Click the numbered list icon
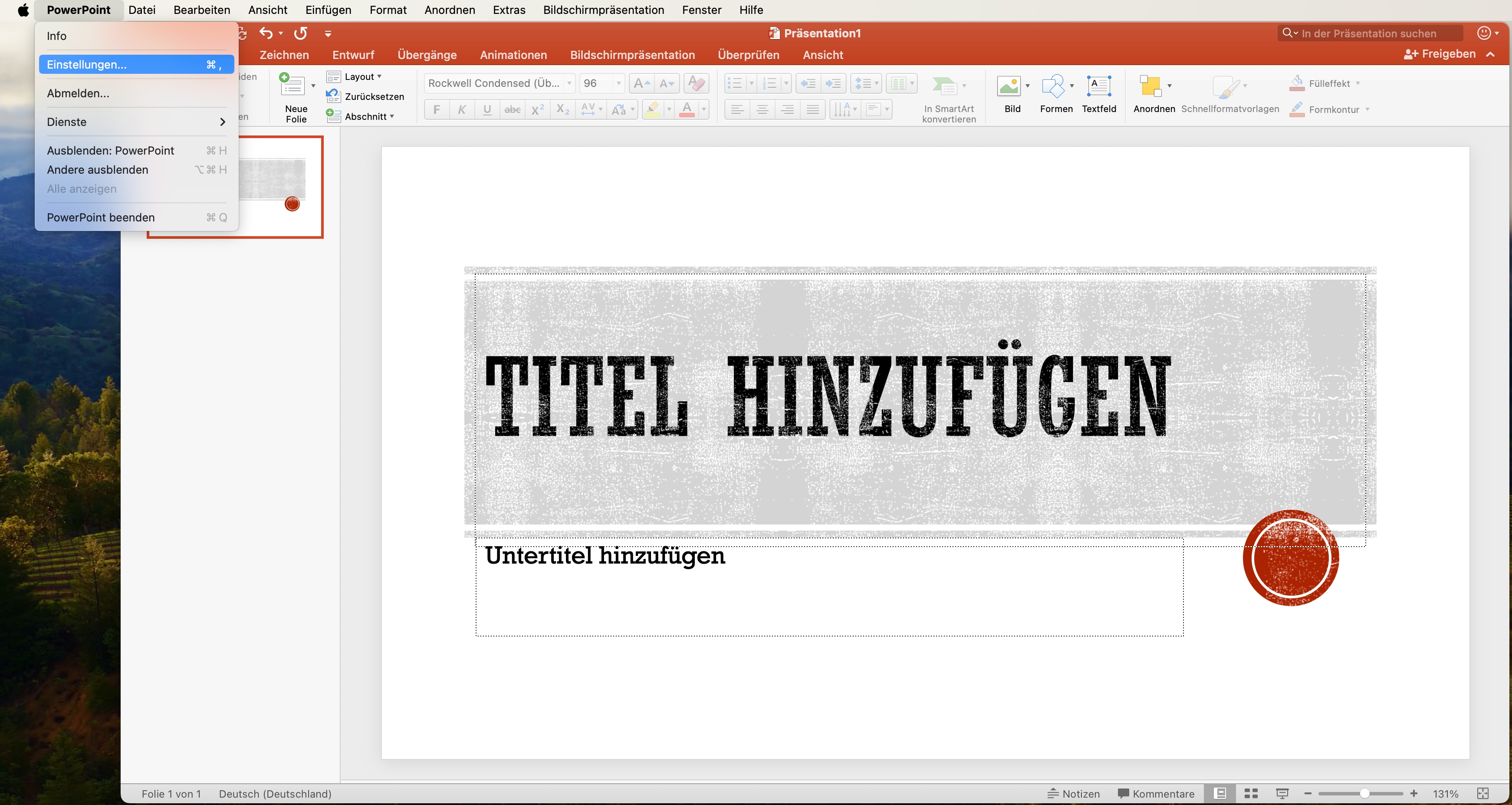 [769, 83]
